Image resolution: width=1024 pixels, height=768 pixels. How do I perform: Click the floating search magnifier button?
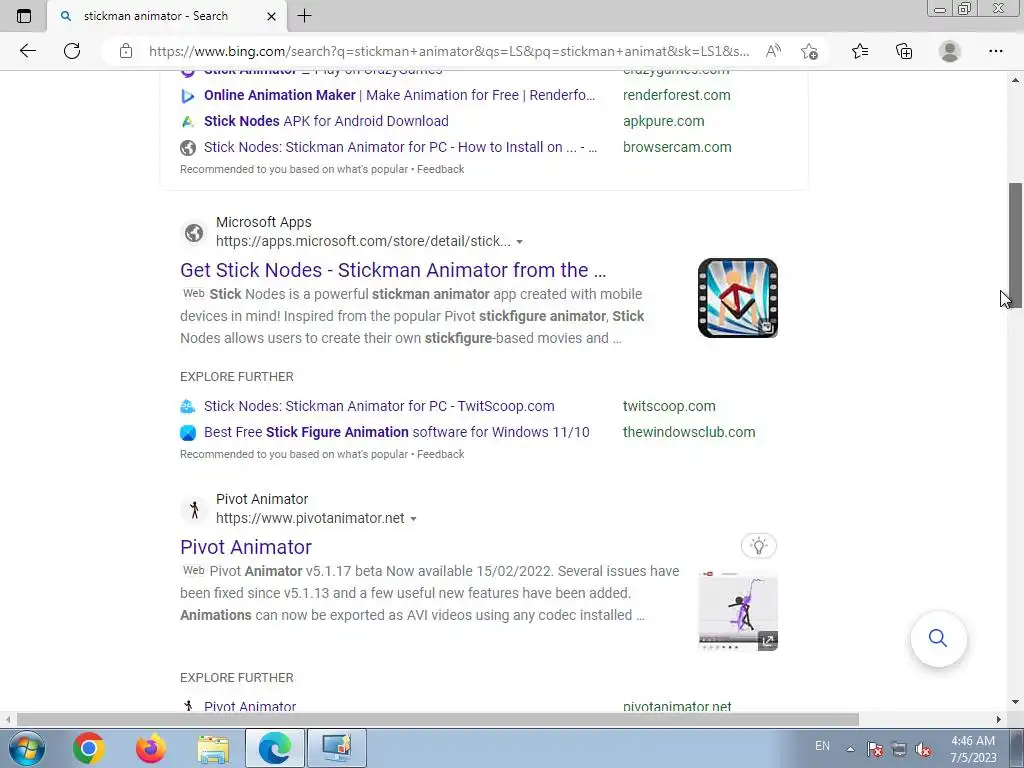point(938,638)
